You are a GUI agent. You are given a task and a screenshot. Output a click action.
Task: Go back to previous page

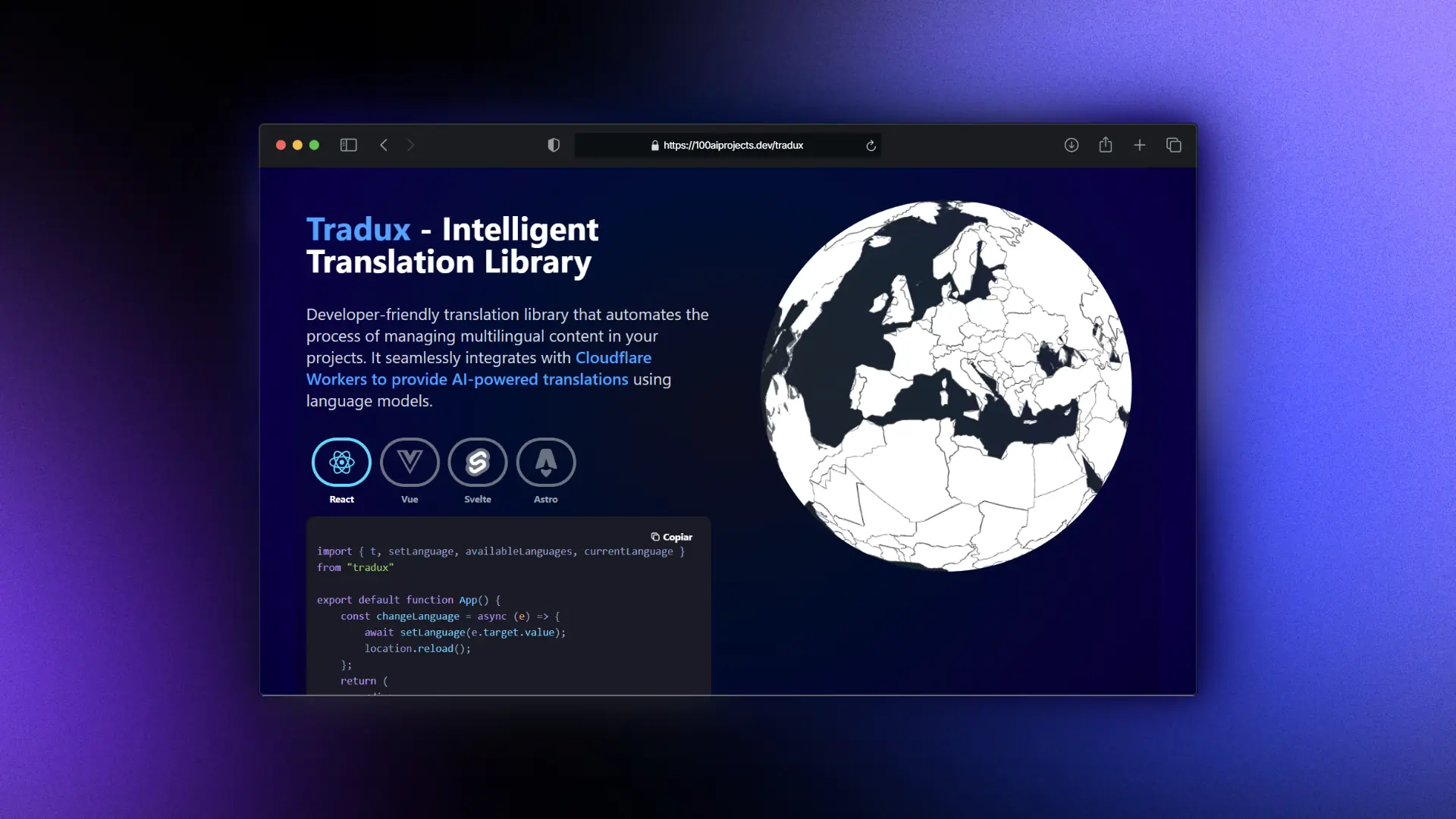click(x=384, y=145)
